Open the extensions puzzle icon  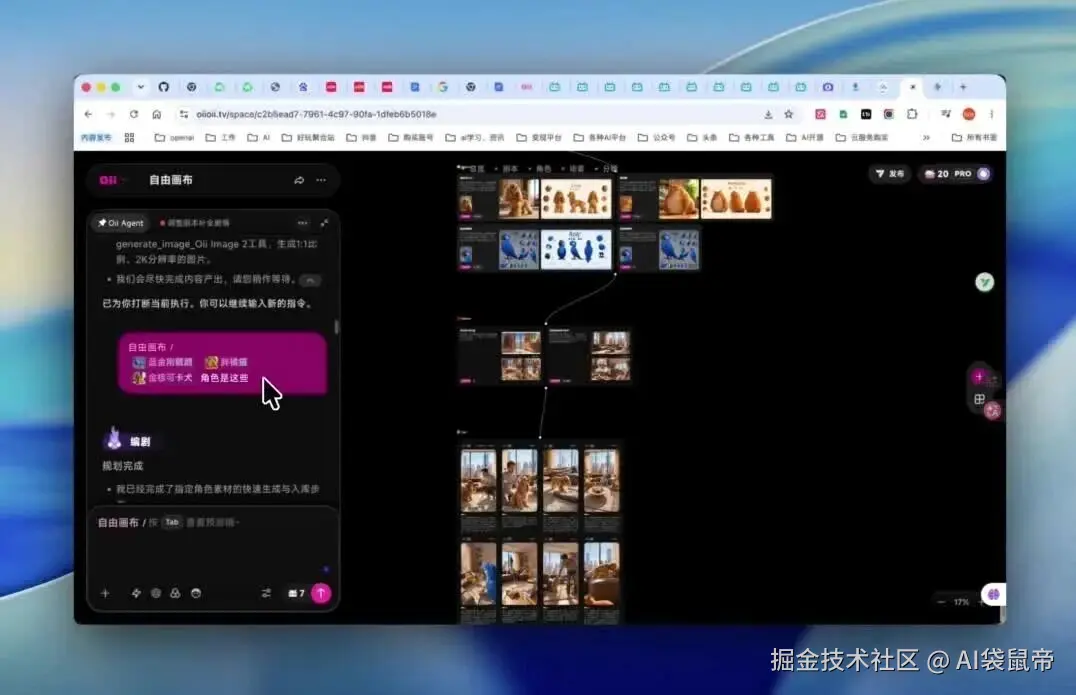(x=912, y=114)
